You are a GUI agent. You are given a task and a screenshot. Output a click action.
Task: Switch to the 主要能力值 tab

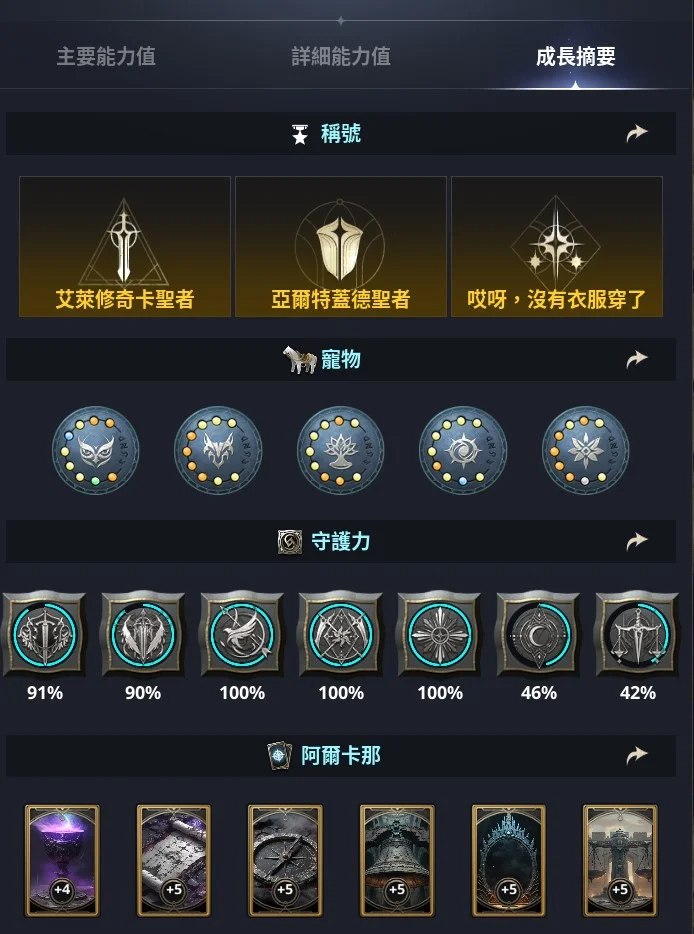click(106, 57)
